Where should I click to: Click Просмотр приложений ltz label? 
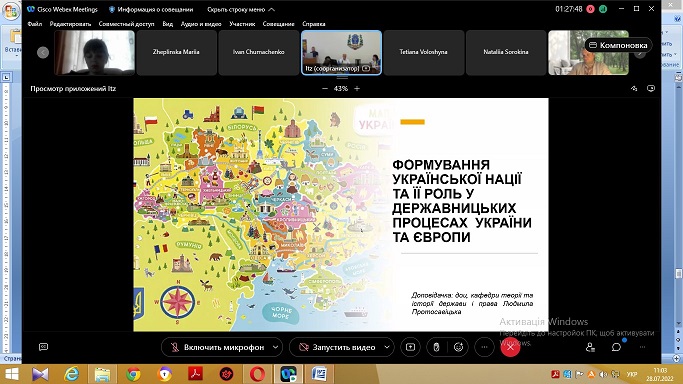(x=73, y=88)
